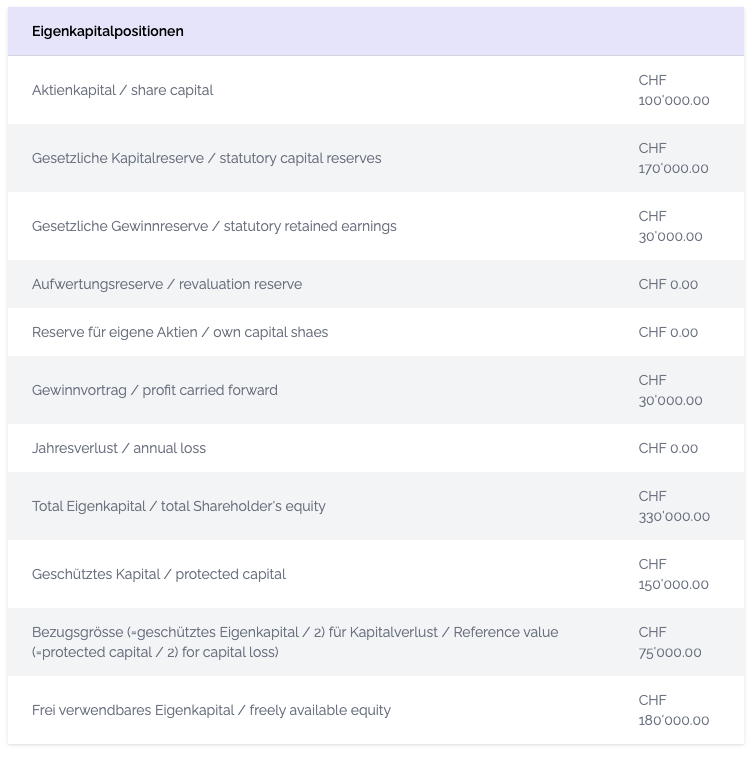Select Jahresverlust / annual loss row
This screenshot has width=756, height=759.
376,448
